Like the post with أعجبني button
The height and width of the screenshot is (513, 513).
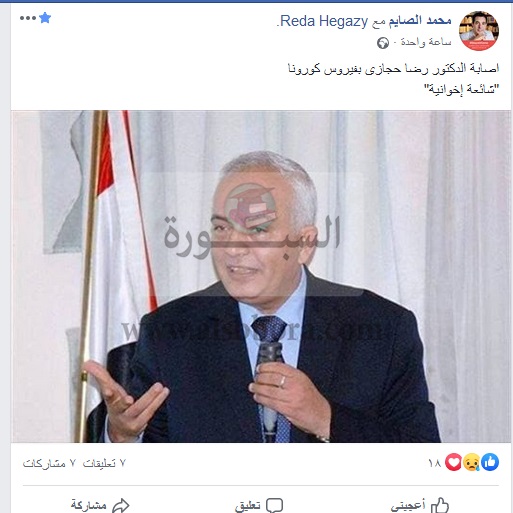(420, 505)
